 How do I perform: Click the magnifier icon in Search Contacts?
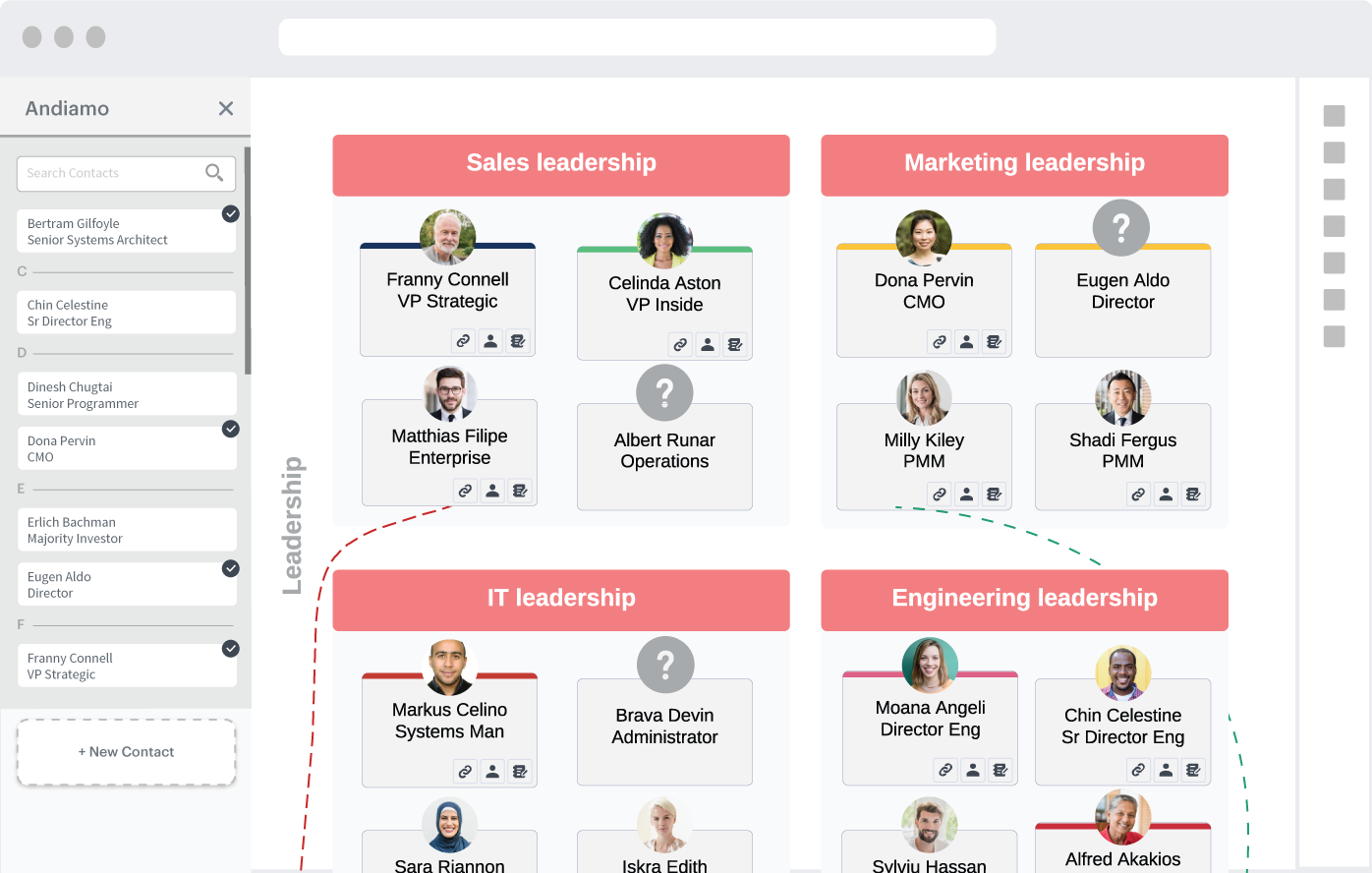214,173
